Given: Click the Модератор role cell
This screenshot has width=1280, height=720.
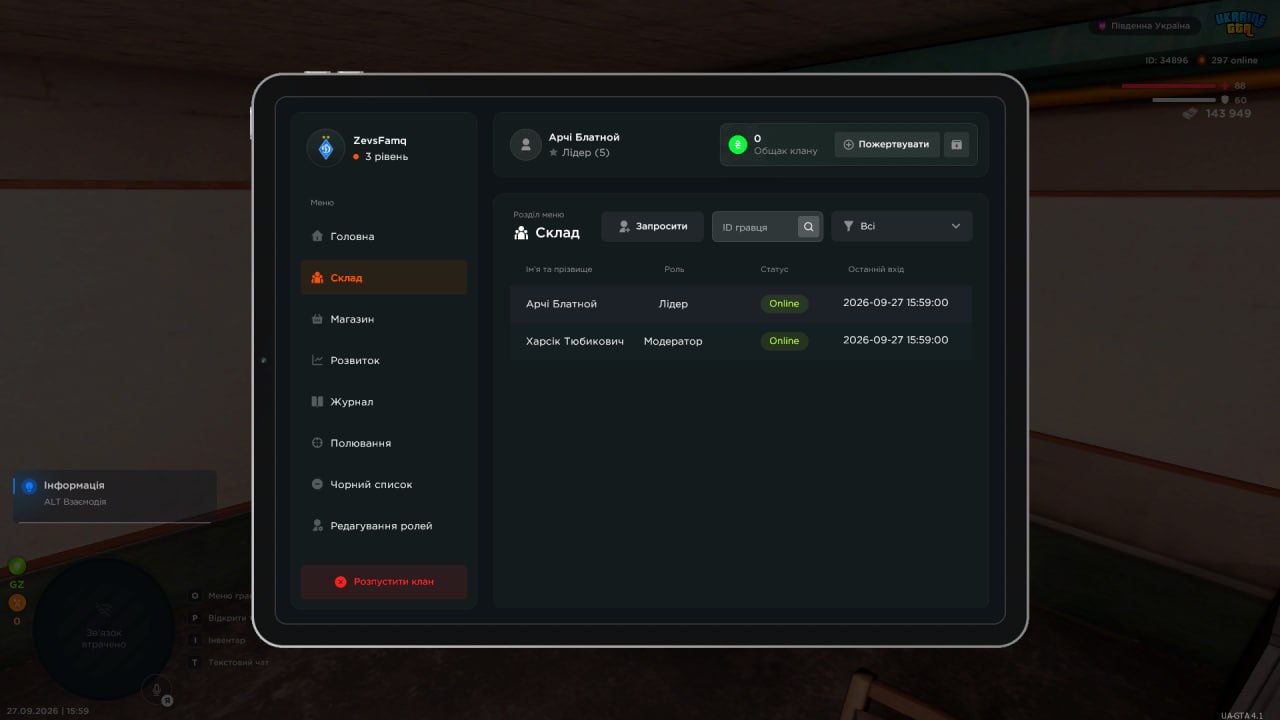Looking at the screenshot, I should tap(673, 341).
